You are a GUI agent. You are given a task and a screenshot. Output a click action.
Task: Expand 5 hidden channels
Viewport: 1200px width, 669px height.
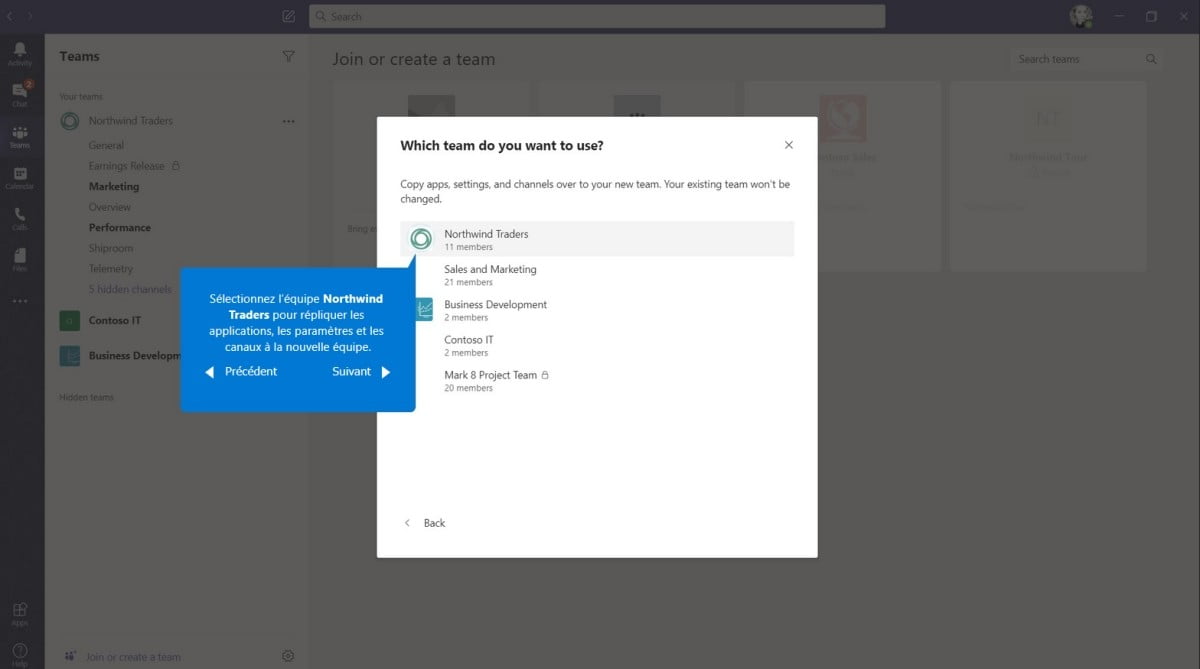tap(130, 289)
